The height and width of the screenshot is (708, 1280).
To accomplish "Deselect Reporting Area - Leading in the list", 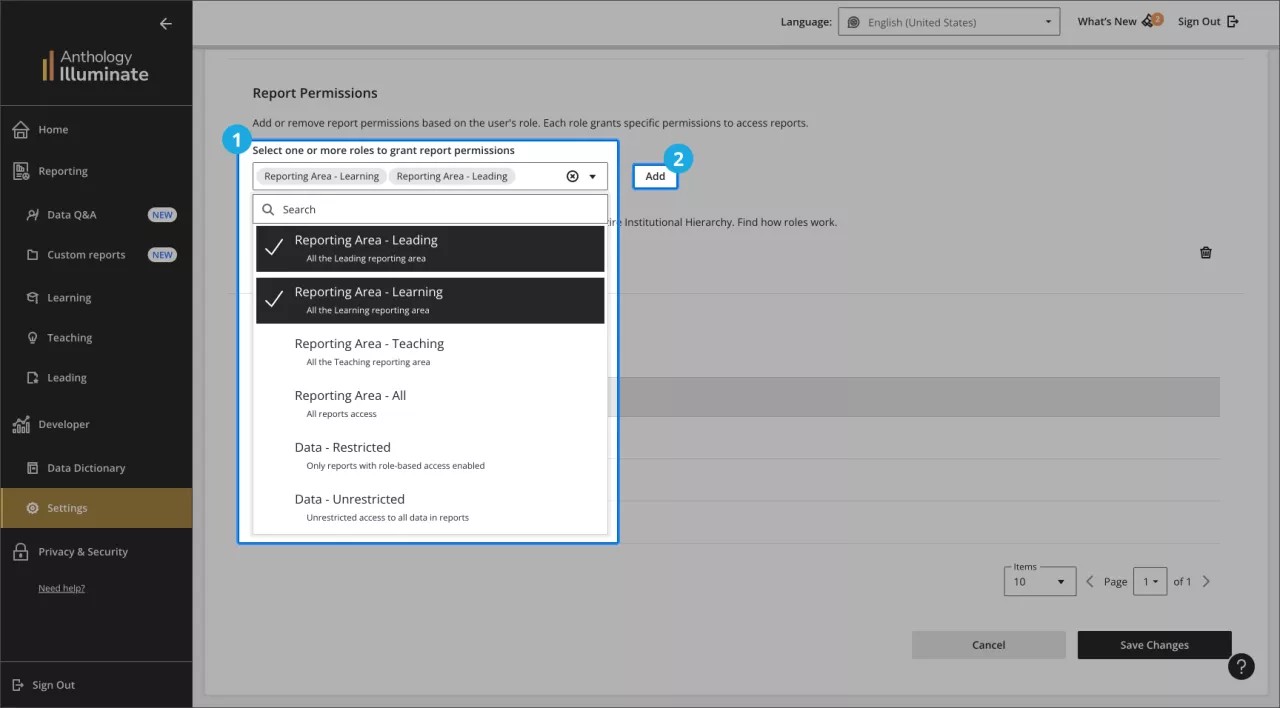I will pos(430,248).
